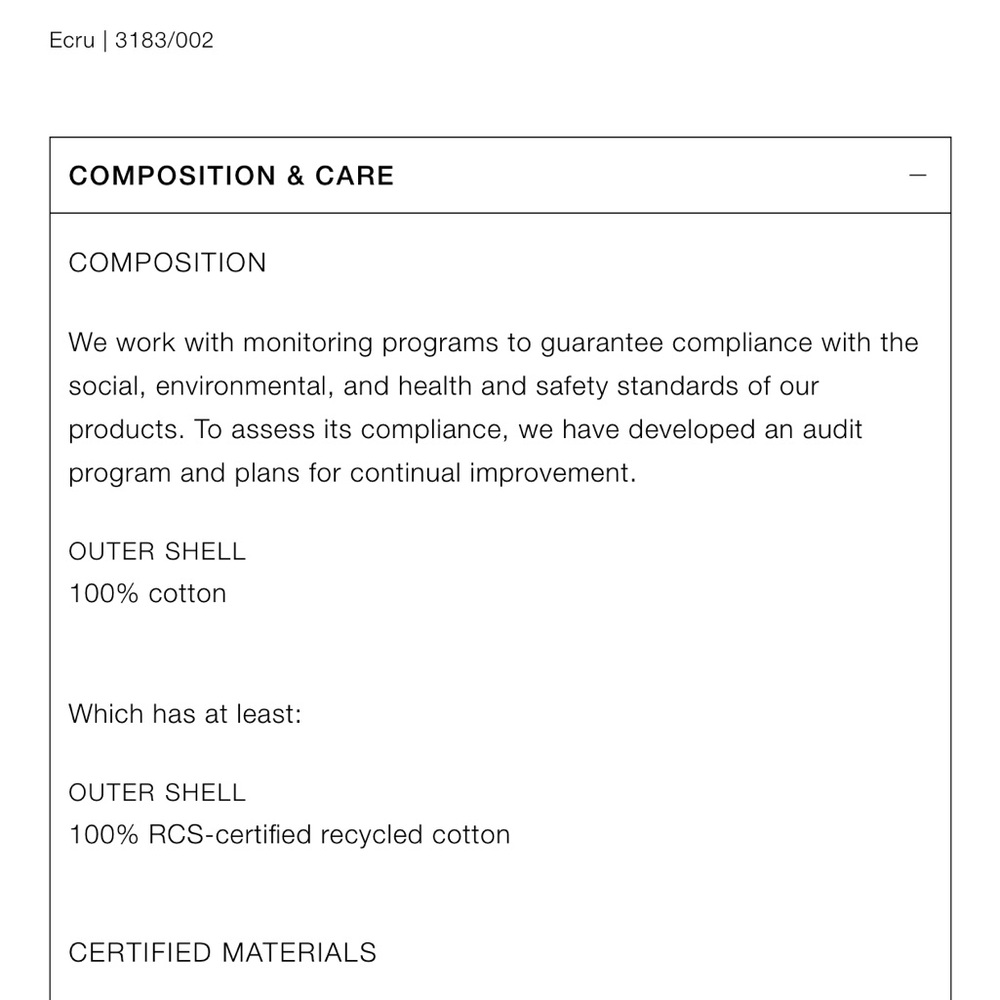Click the words 'developed an audit'

pyautogui.click(x=745, y=430)
